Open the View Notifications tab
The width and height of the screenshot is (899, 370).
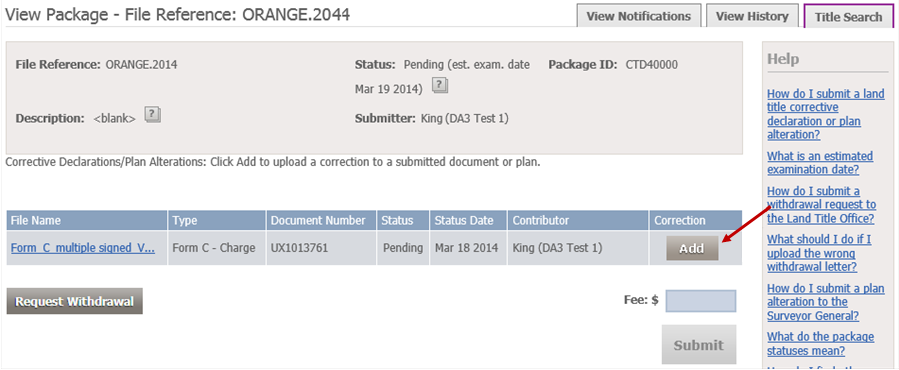click(639, 16)
